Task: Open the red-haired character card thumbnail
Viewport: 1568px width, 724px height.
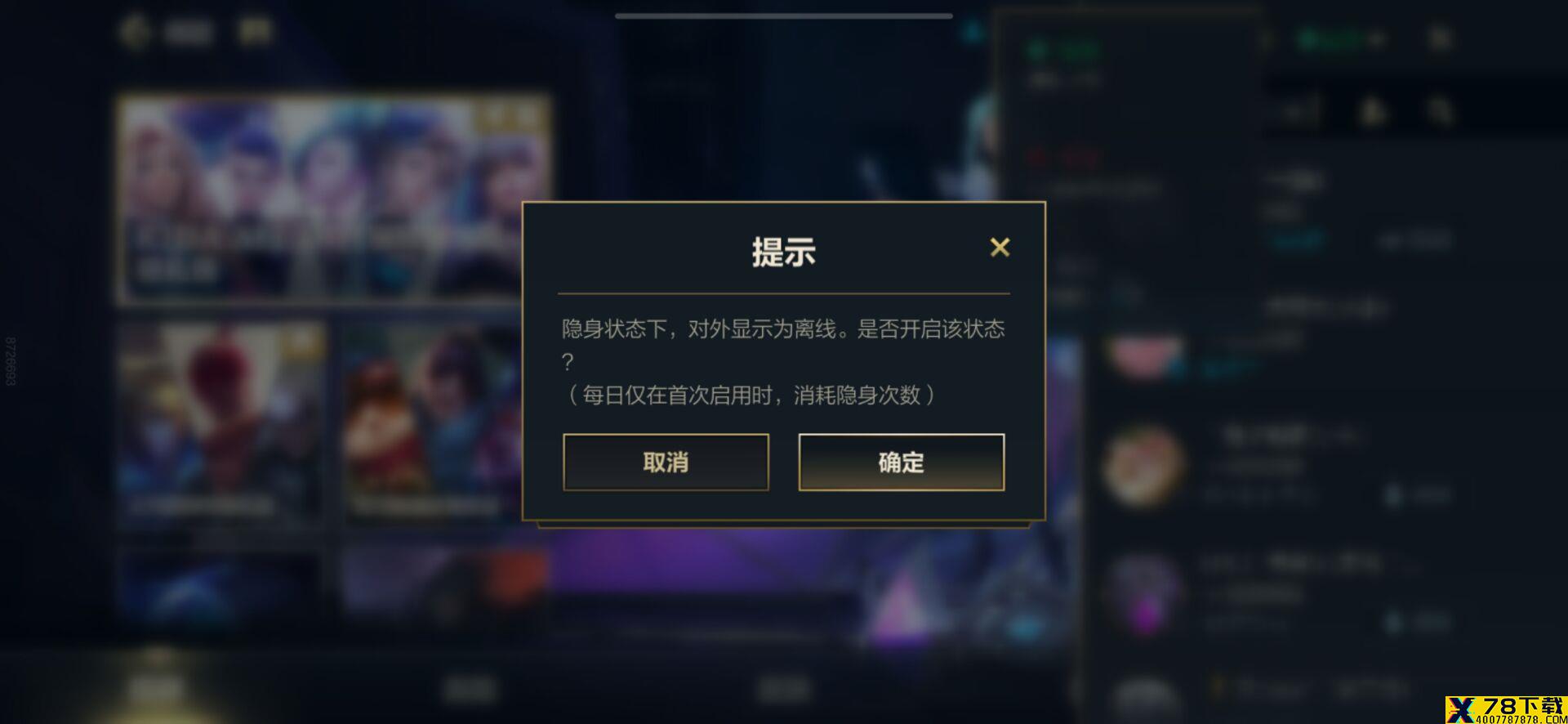Action: [220, 422]
